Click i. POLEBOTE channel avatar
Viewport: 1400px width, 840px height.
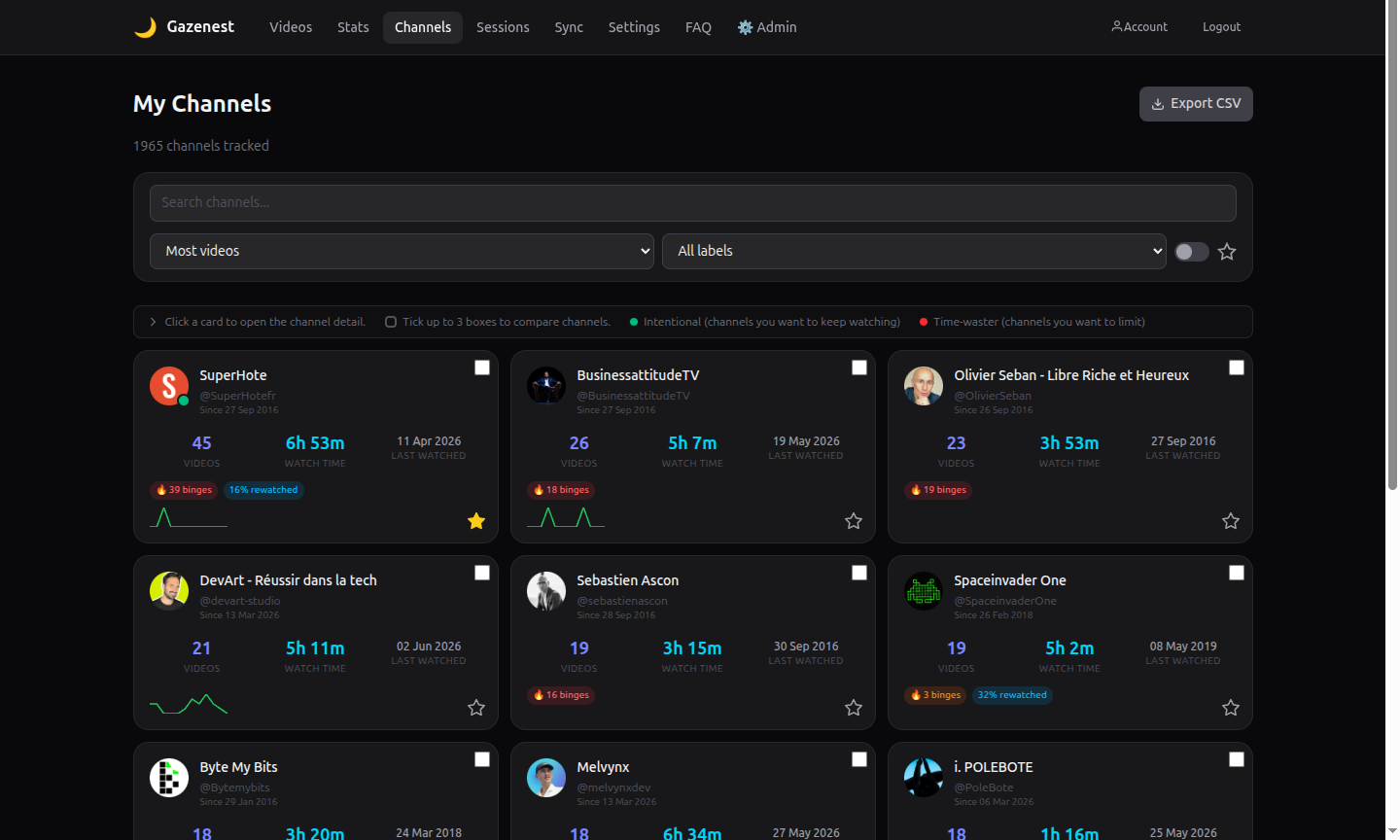tap(924, 778)
